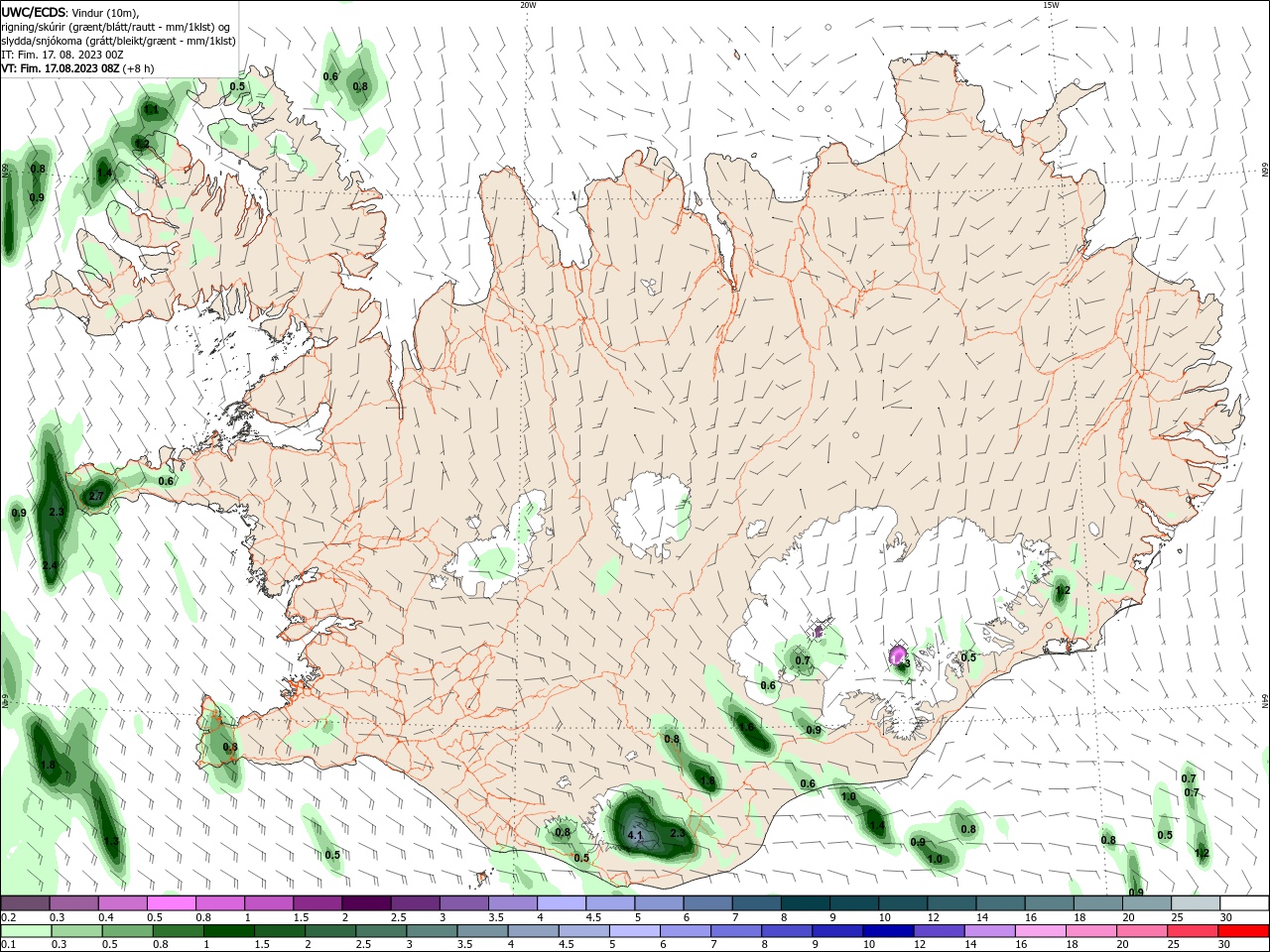Click the 2.4 precipitation value

coord(50,565)
